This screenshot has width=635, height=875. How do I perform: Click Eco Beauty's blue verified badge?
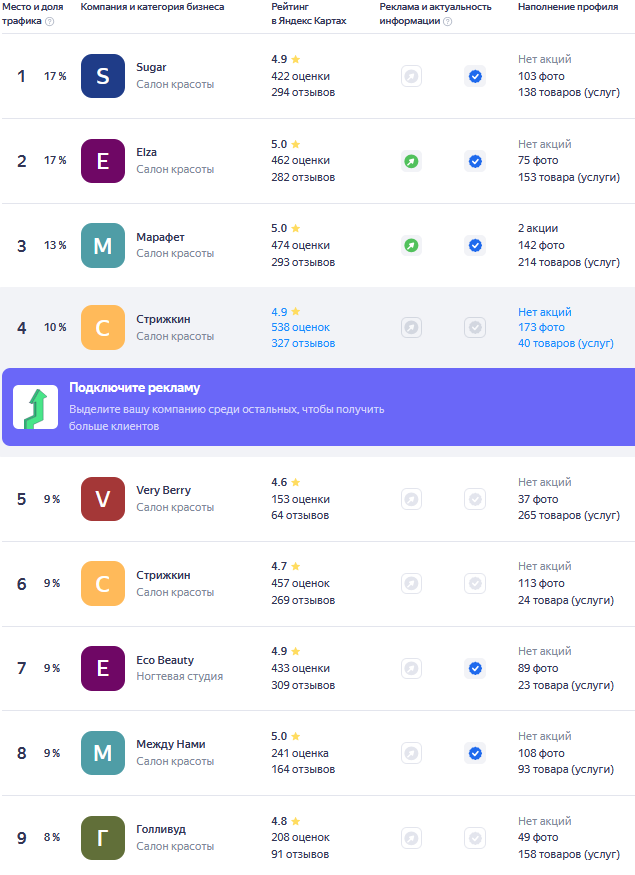(x=475, y=669)
